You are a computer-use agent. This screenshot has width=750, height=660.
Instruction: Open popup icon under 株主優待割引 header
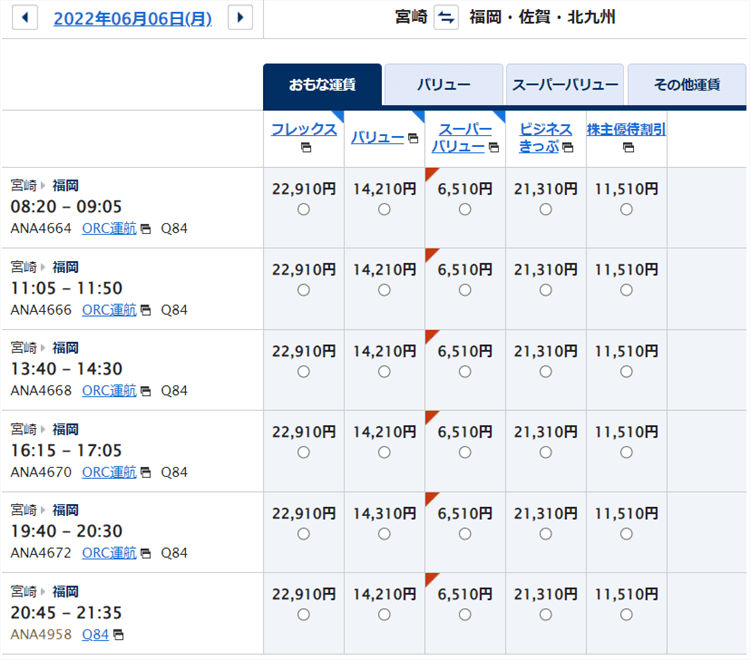click(627, 148)
